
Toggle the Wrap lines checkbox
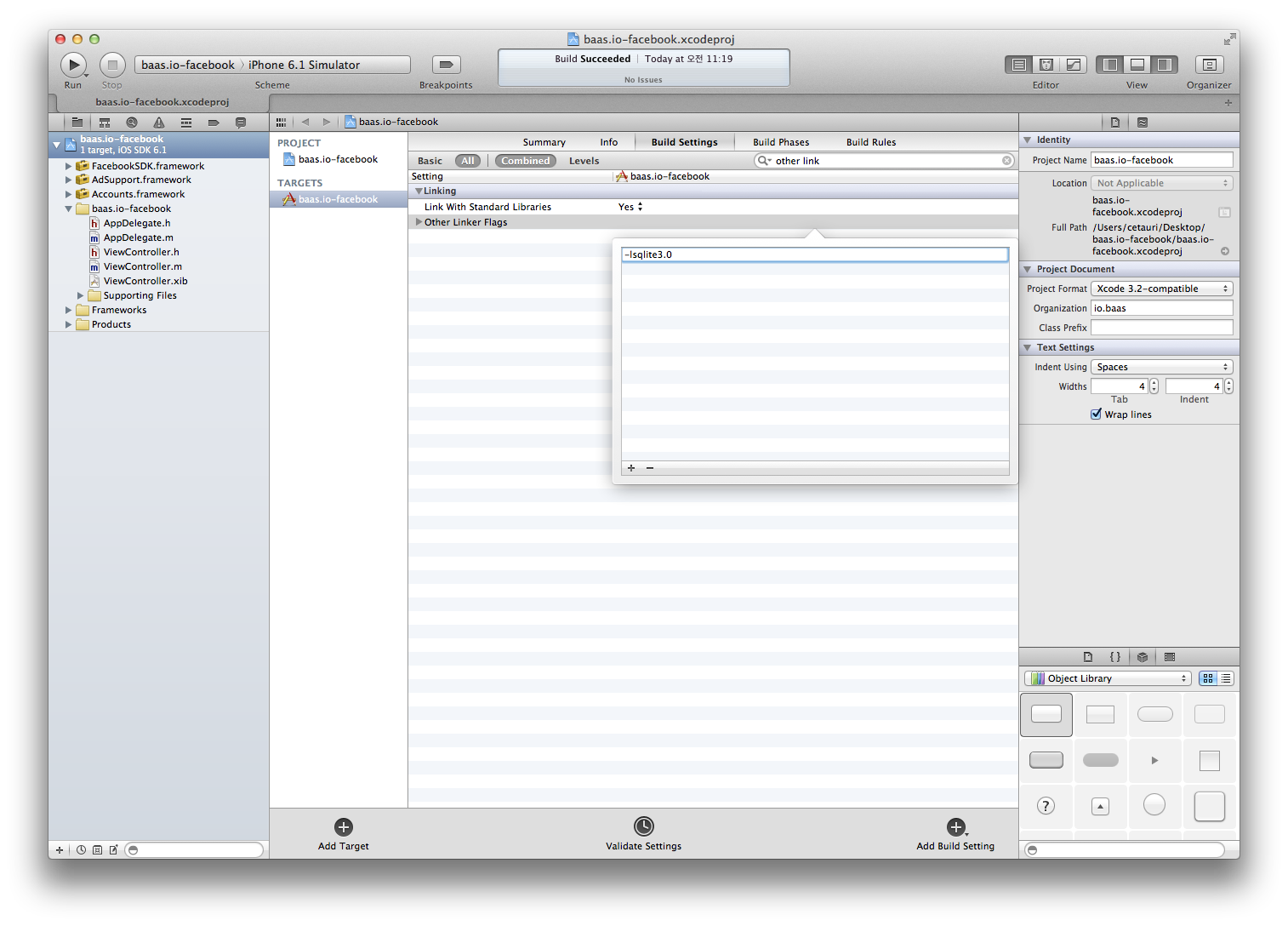(x=1097, y=414)
